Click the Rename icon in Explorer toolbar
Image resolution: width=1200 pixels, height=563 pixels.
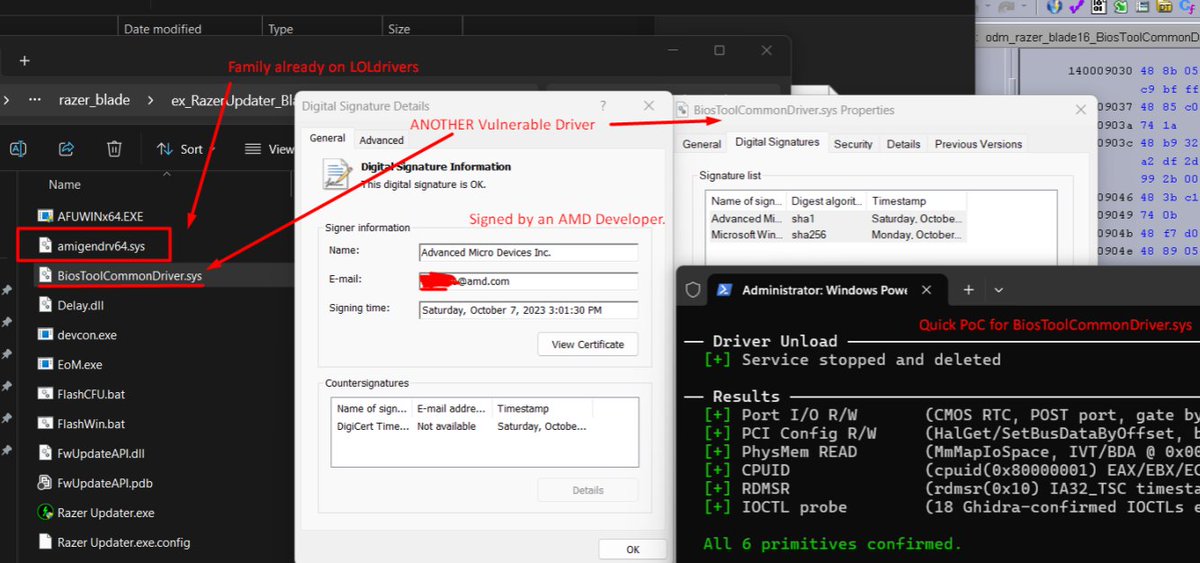[18, 149]
